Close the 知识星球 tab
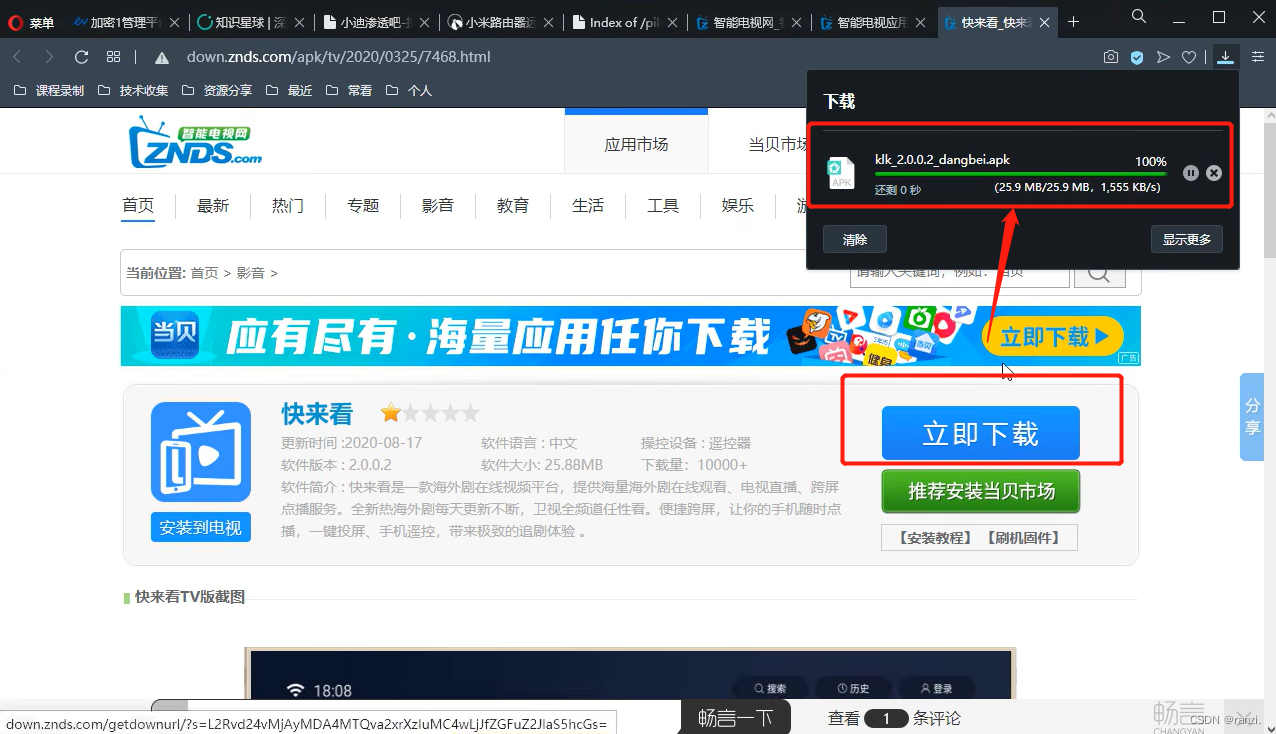 tap(297, 22)
